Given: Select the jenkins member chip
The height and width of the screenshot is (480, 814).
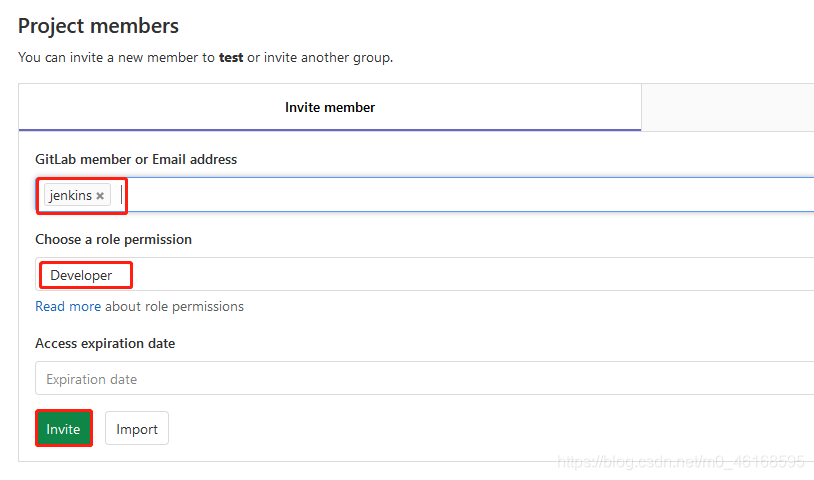Looking at the screenshot, I should [71, 196].
